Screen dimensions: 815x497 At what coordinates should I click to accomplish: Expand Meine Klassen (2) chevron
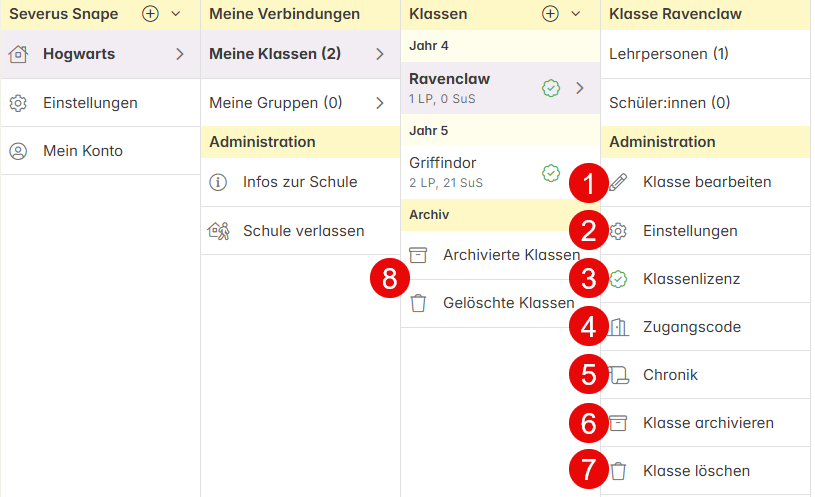(x=380, y=54)
